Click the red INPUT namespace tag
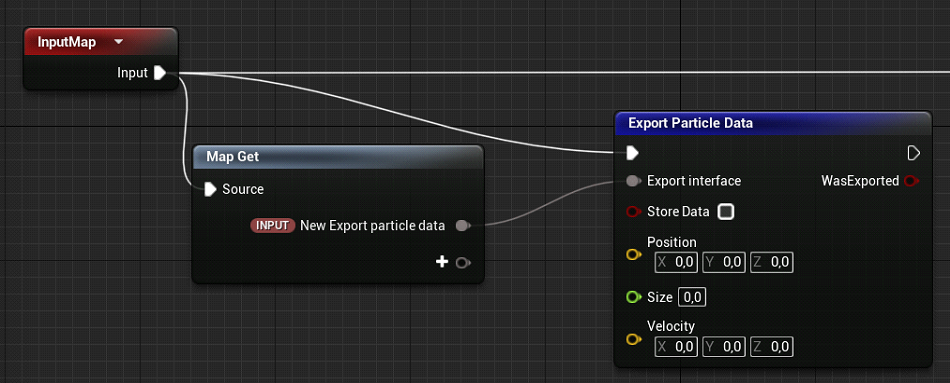 click(x=273, y=226)
